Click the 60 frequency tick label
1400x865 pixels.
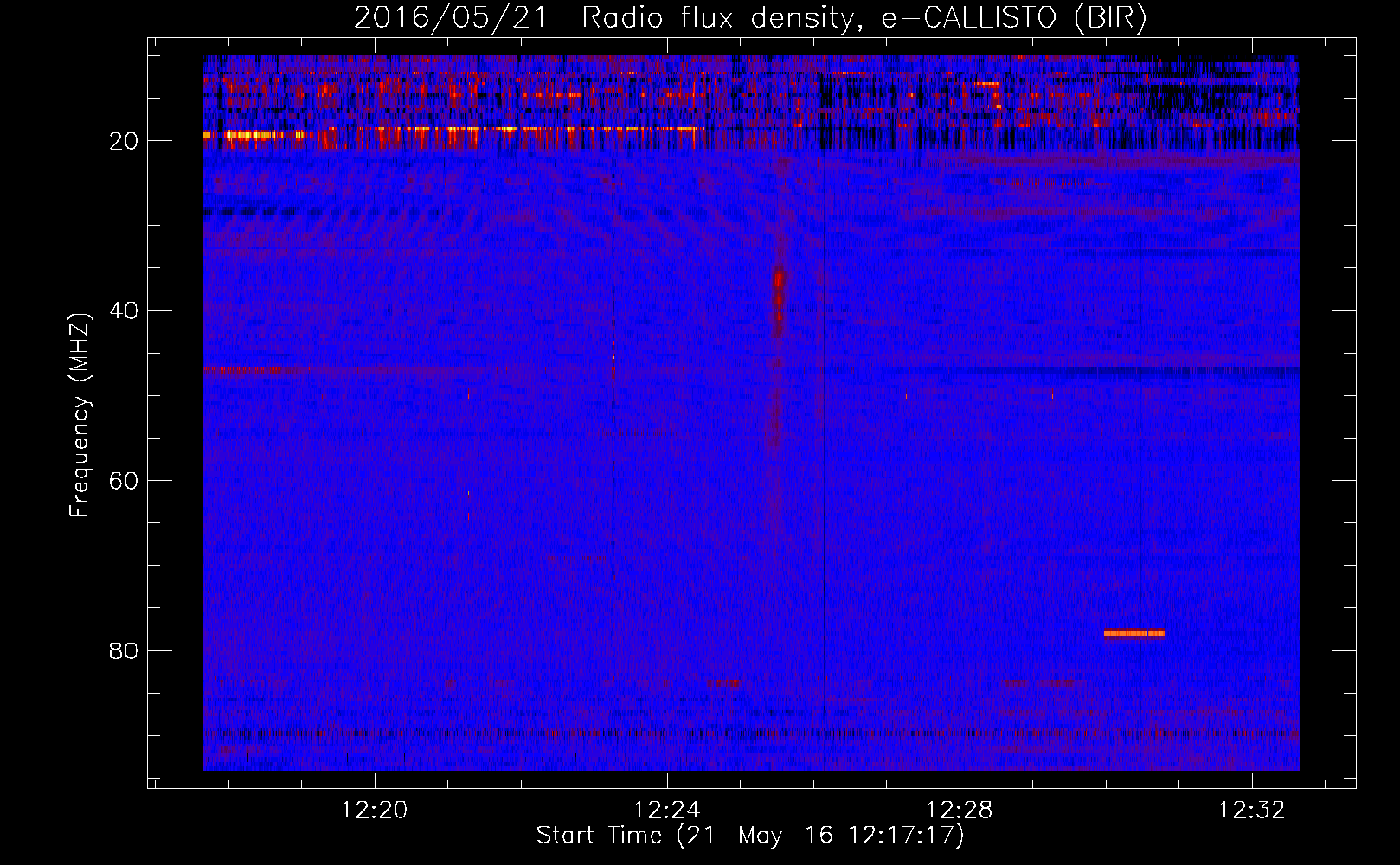(x=124, y=481)
